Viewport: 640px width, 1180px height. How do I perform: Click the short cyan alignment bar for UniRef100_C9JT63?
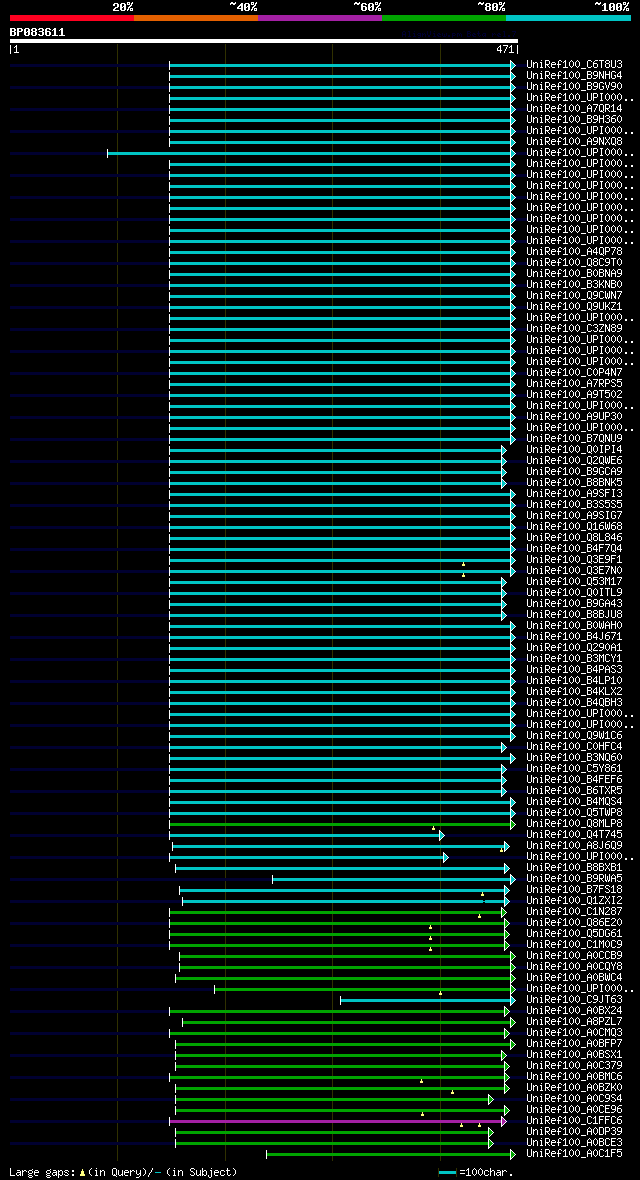[425, 1000]
